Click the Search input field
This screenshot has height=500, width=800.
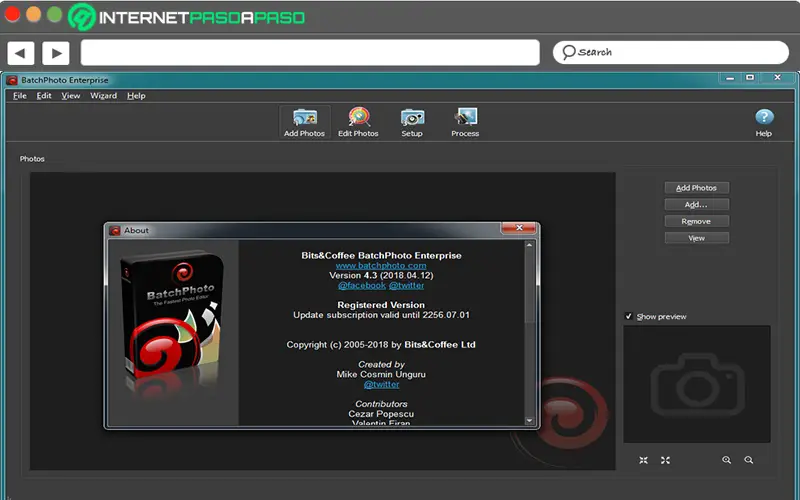(671, 53)
